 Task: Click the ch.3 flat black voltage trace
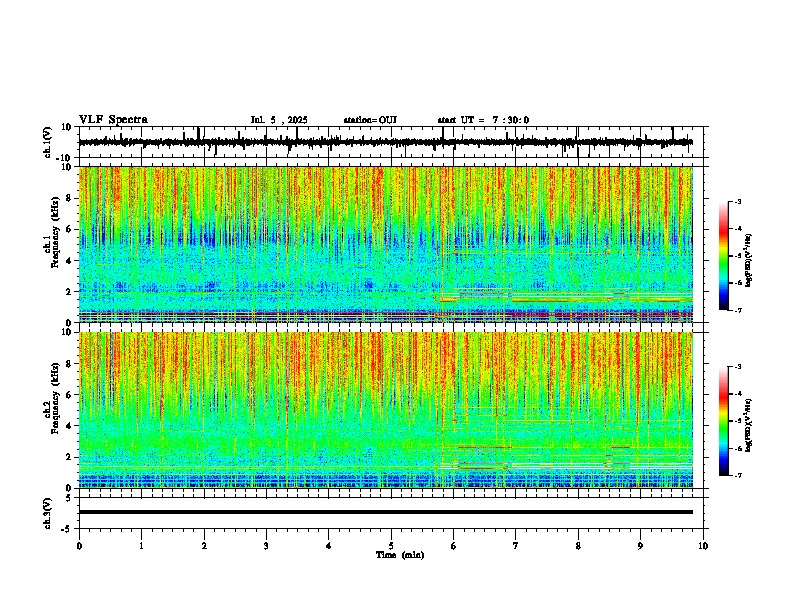pos(386,512)
